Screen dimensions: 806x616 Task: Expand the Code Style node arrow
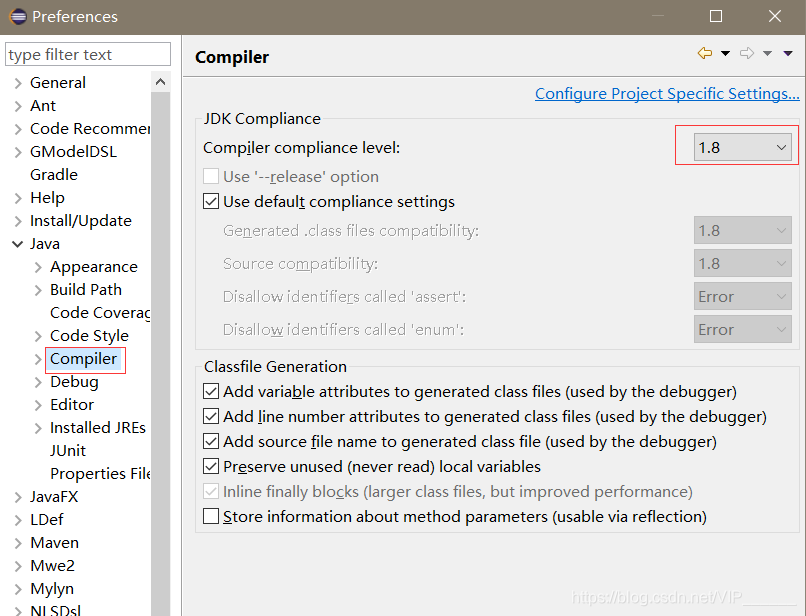coord(38,336)
